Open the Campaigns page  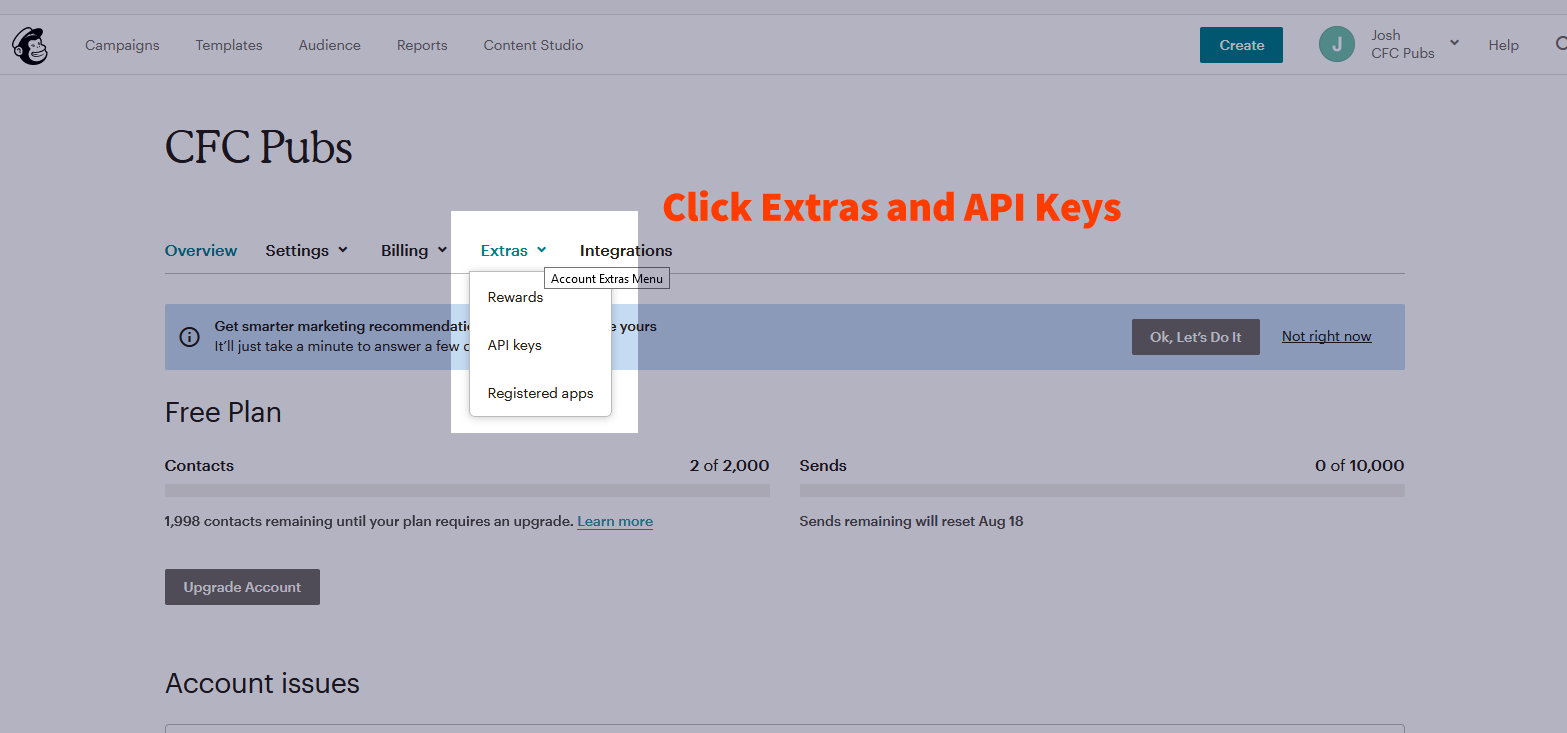[x=122, y=45]
